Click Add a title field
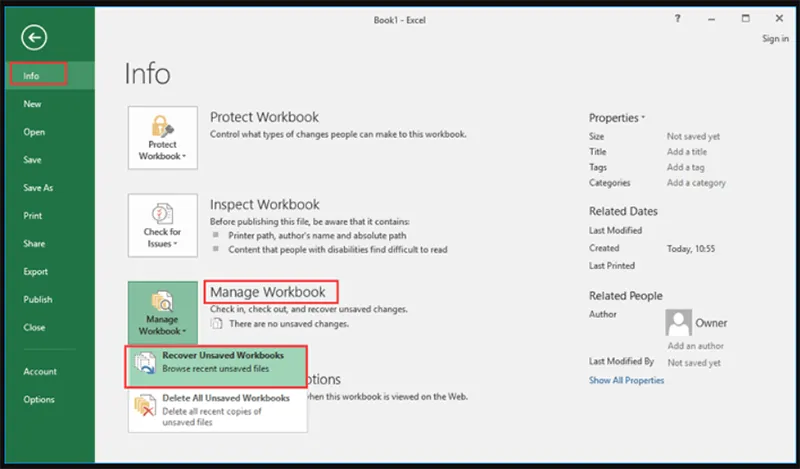Image resolution: width=800 pixels, height=469 pixels. click(x=687, y=152)
